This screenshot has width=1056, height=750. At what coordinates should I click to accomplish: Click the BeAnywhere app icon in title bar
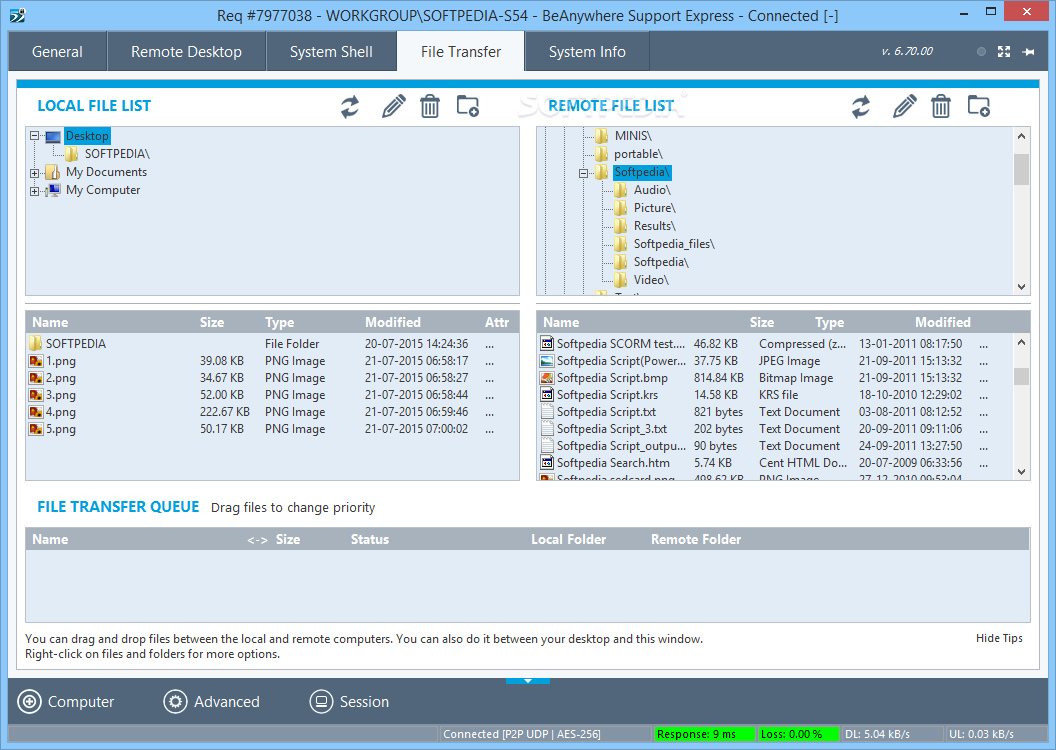[18, 15]
